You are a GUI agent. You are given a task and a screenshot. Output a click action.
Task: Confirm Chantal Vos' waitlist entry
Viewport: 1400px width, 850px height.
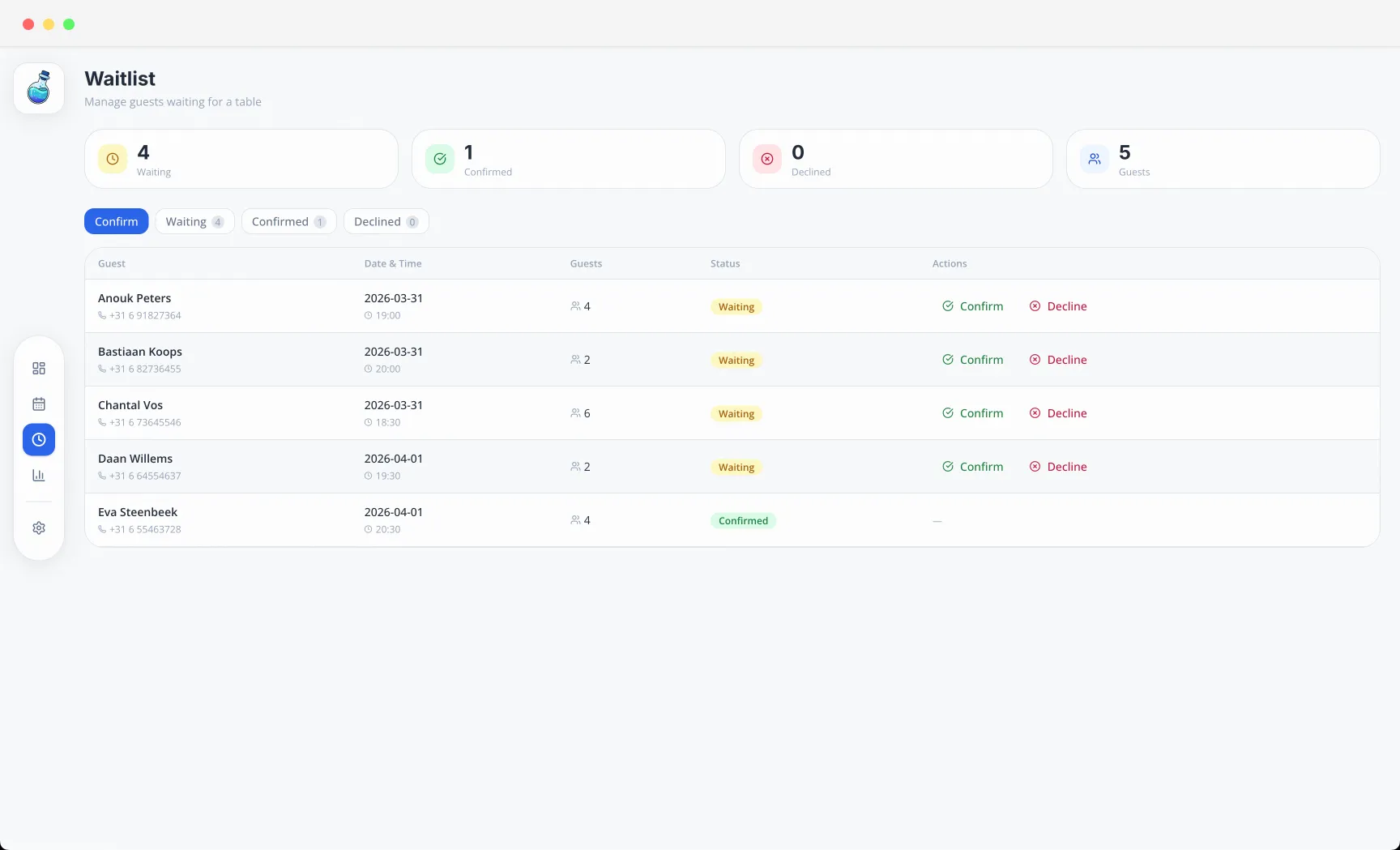(x=972, y=413)
